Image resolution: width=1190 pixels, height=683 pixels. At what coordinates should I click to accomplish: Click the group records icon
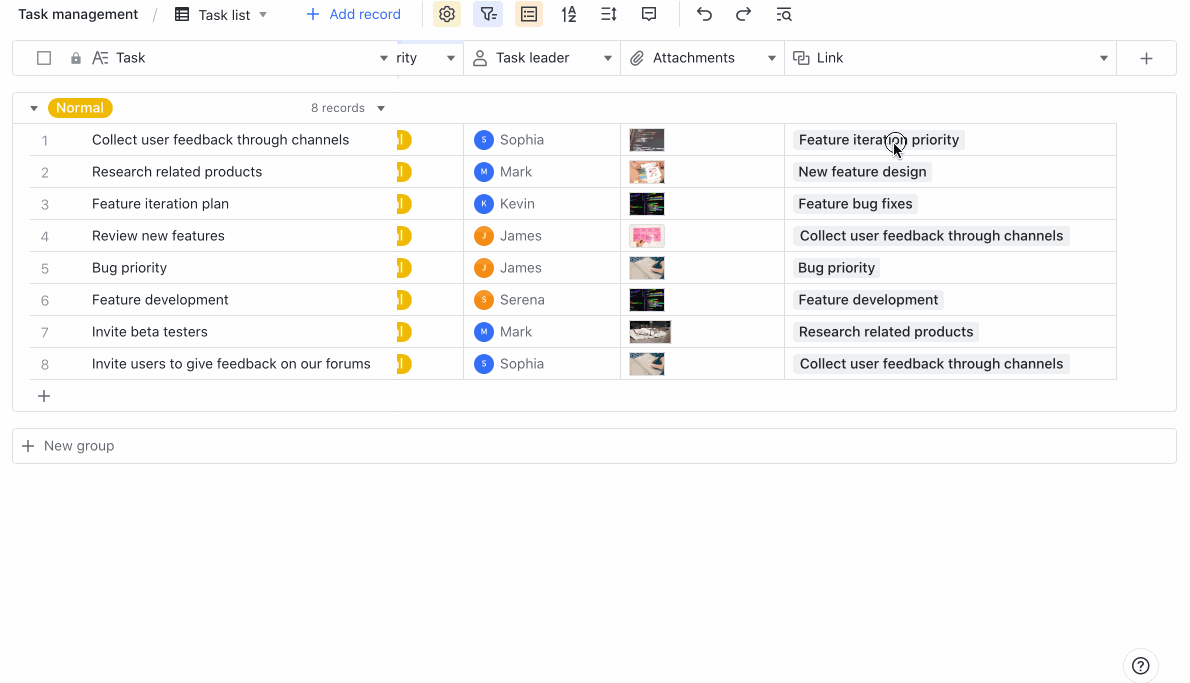[x=529, y=14]
